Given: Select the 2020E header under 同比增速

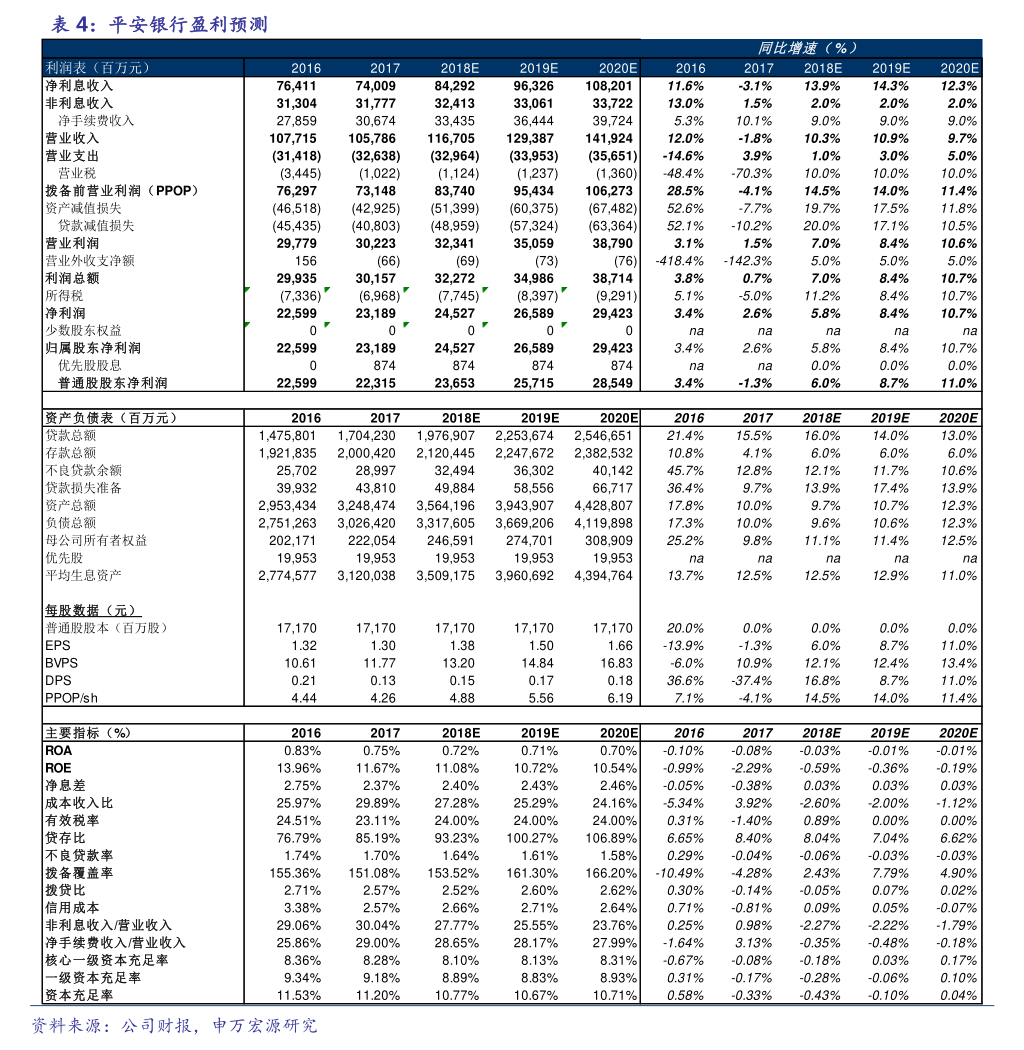Looking at the screenshot, I should (959, 68).
